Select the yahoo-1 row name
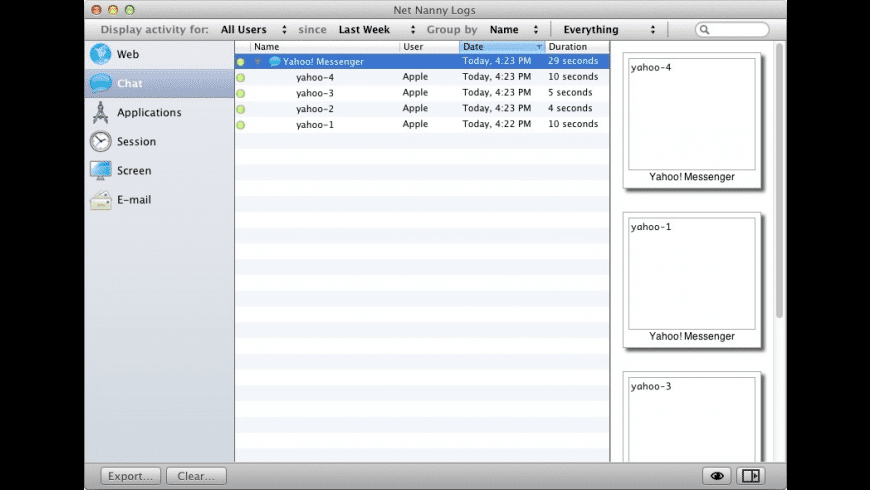870x490 pixels. (315, 125)
